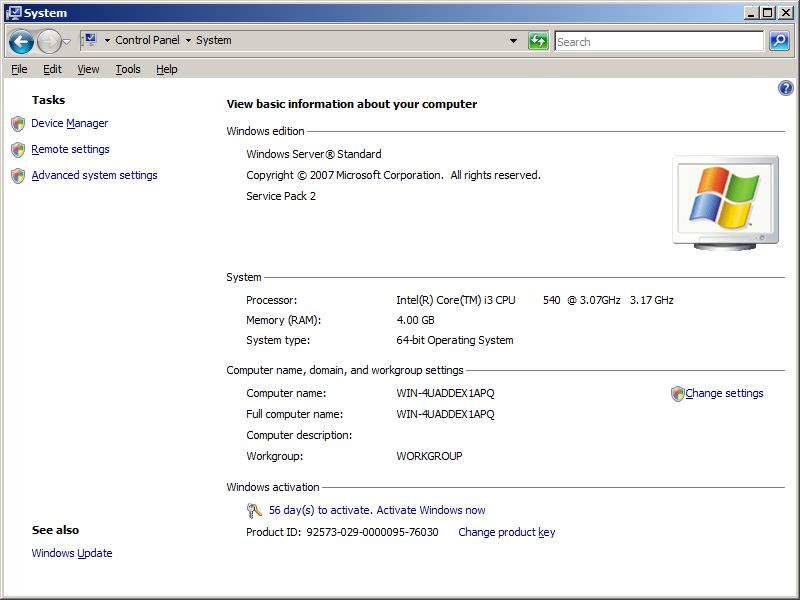Screen dimensions: 800x600
Task: Click inside the Search input field
Action: (x=659, y=41)
